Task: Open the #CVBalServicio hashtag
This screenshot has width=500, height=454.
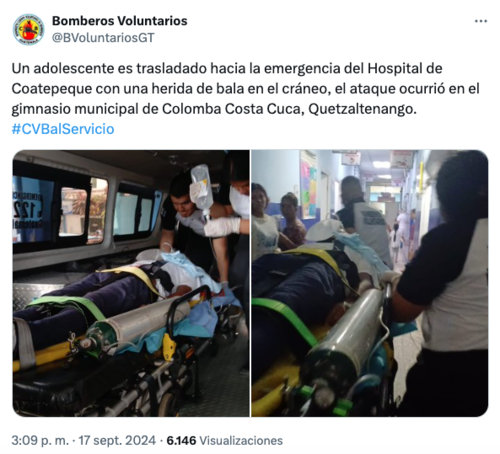Action: pos(63,129)
